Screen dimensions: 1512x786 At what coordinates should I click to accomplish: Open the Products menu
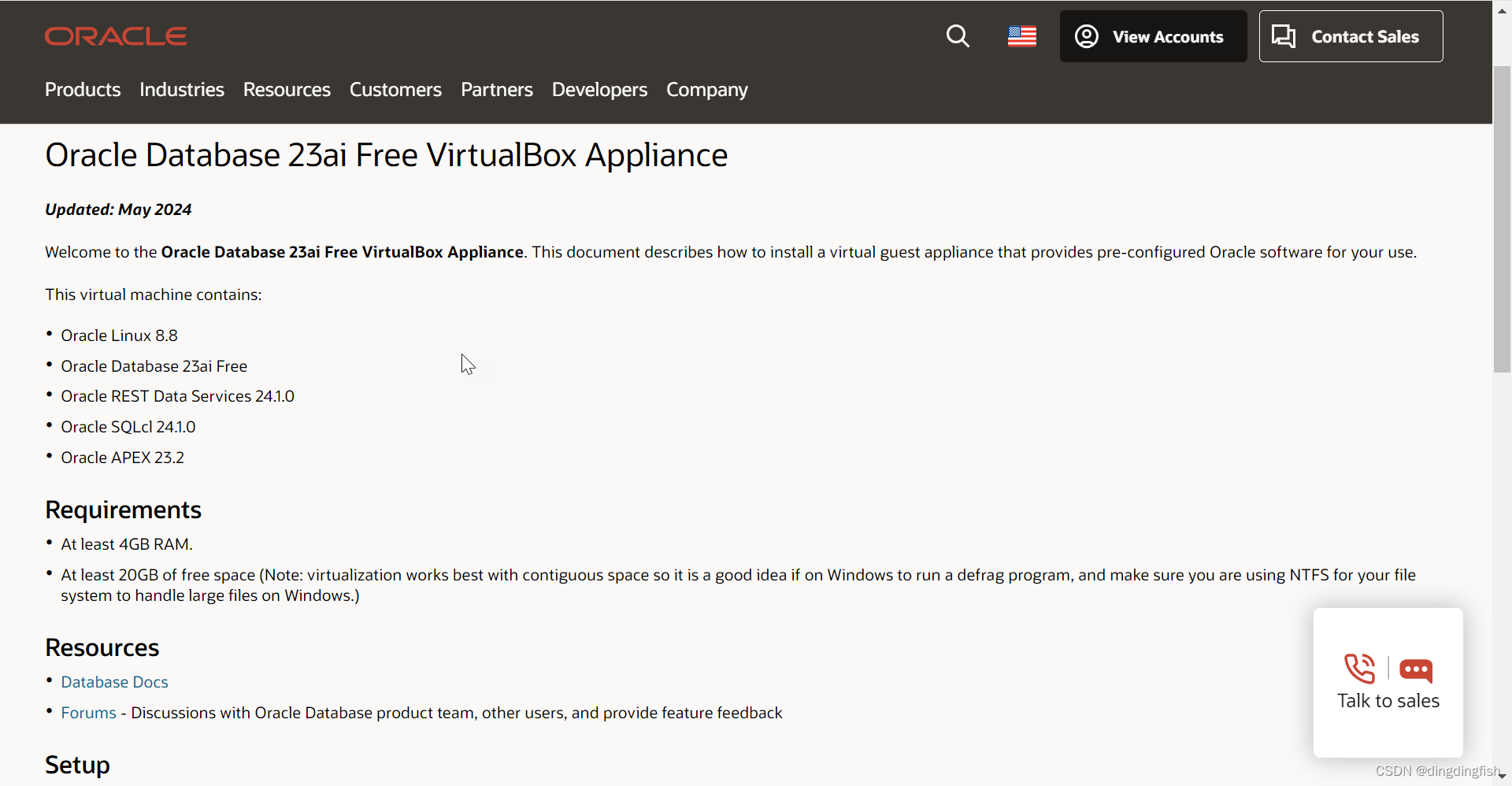tap(83, 90)
